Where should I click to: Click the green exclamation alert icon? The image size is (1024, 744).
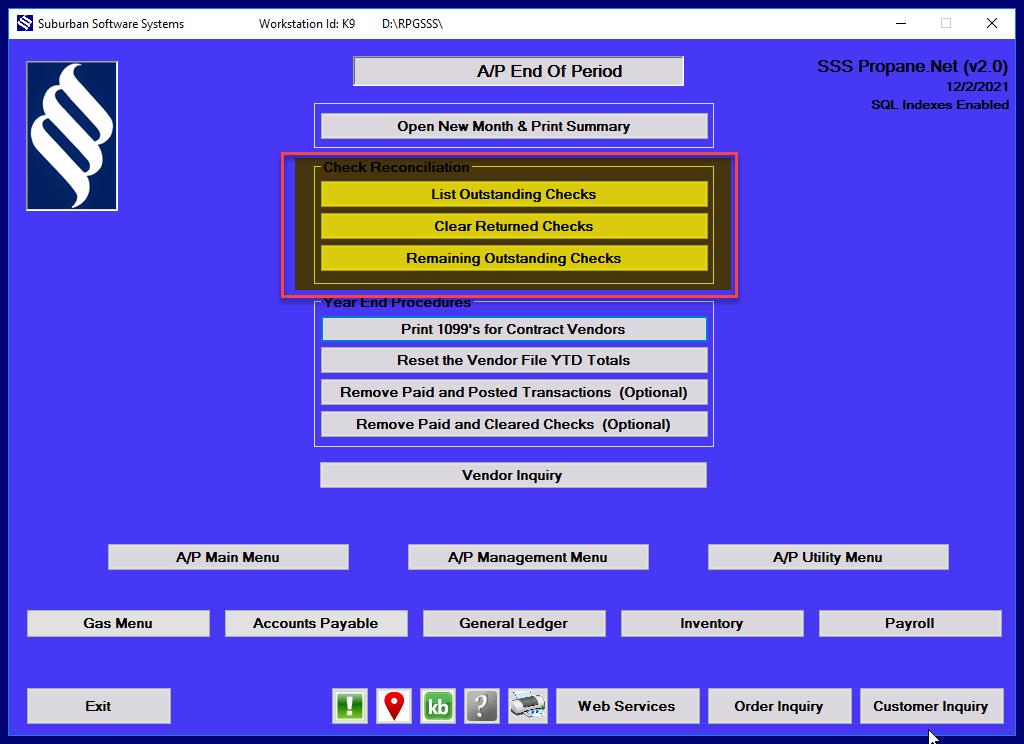pos(350,705)
